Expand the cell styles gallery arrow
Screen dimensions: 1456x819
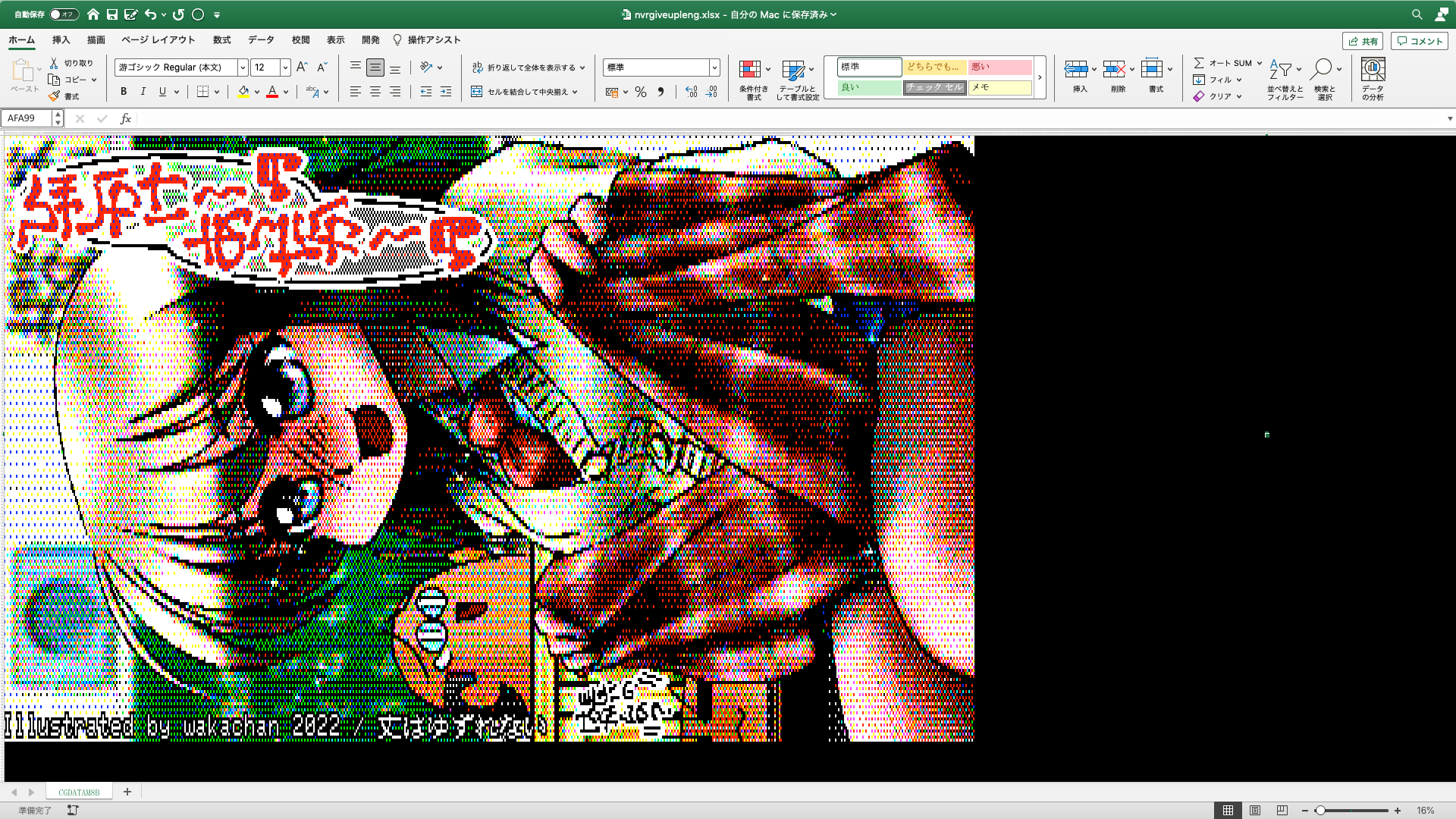pos(1040,77)
